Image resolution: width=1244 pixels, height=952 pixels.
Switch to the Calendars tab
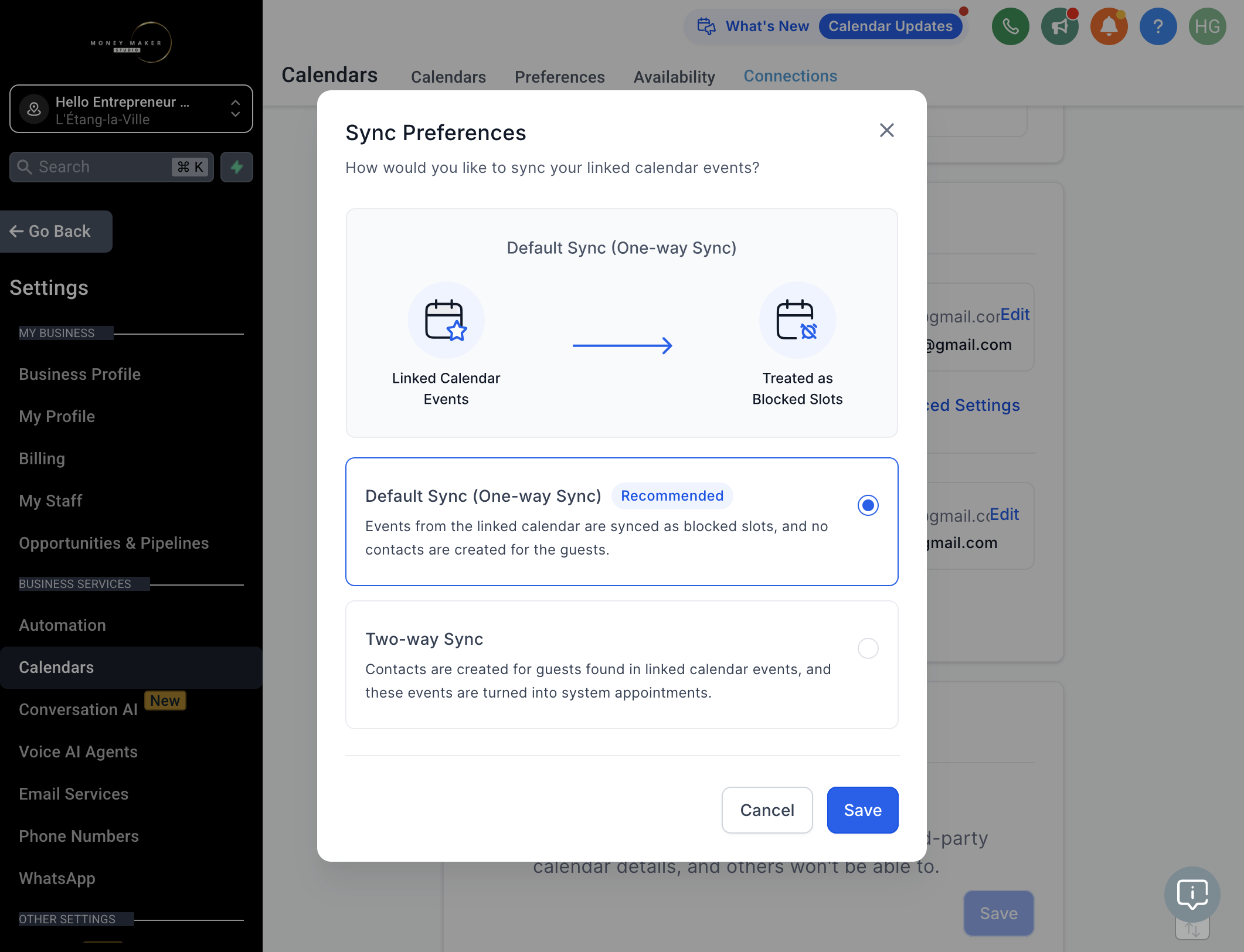coord(448,77)
